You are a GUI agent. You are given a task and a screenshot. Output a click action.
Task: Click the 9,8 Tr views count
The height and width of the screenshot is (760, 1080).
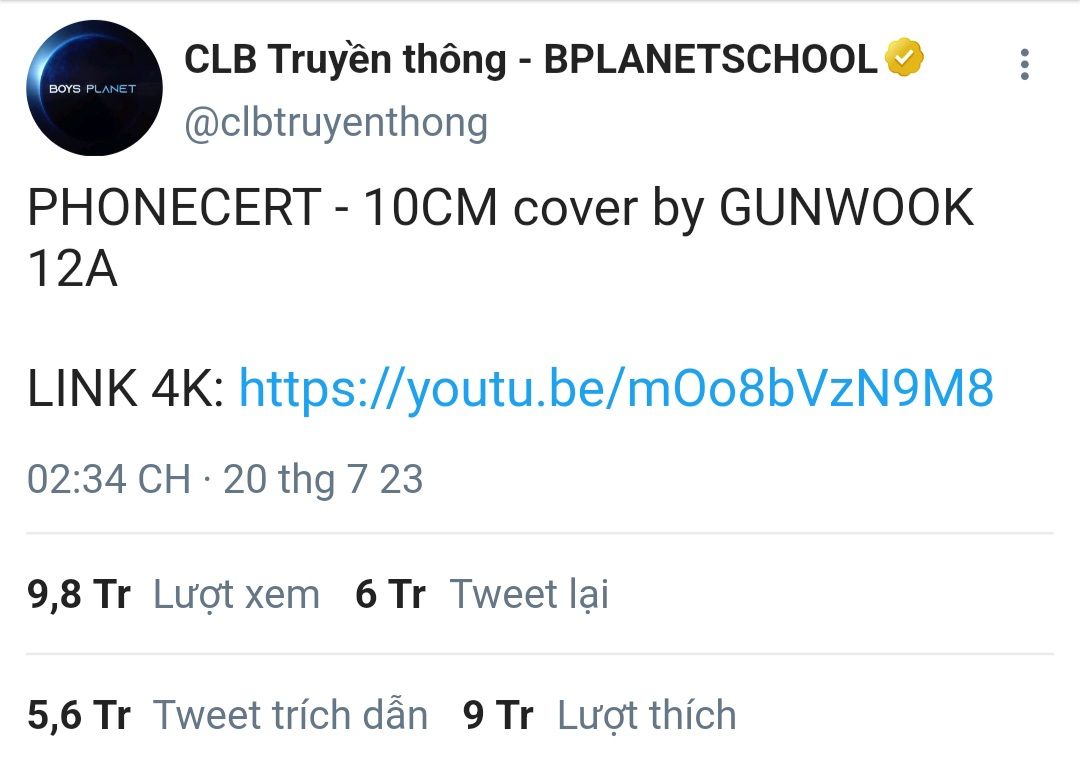[x=79, y=594]
